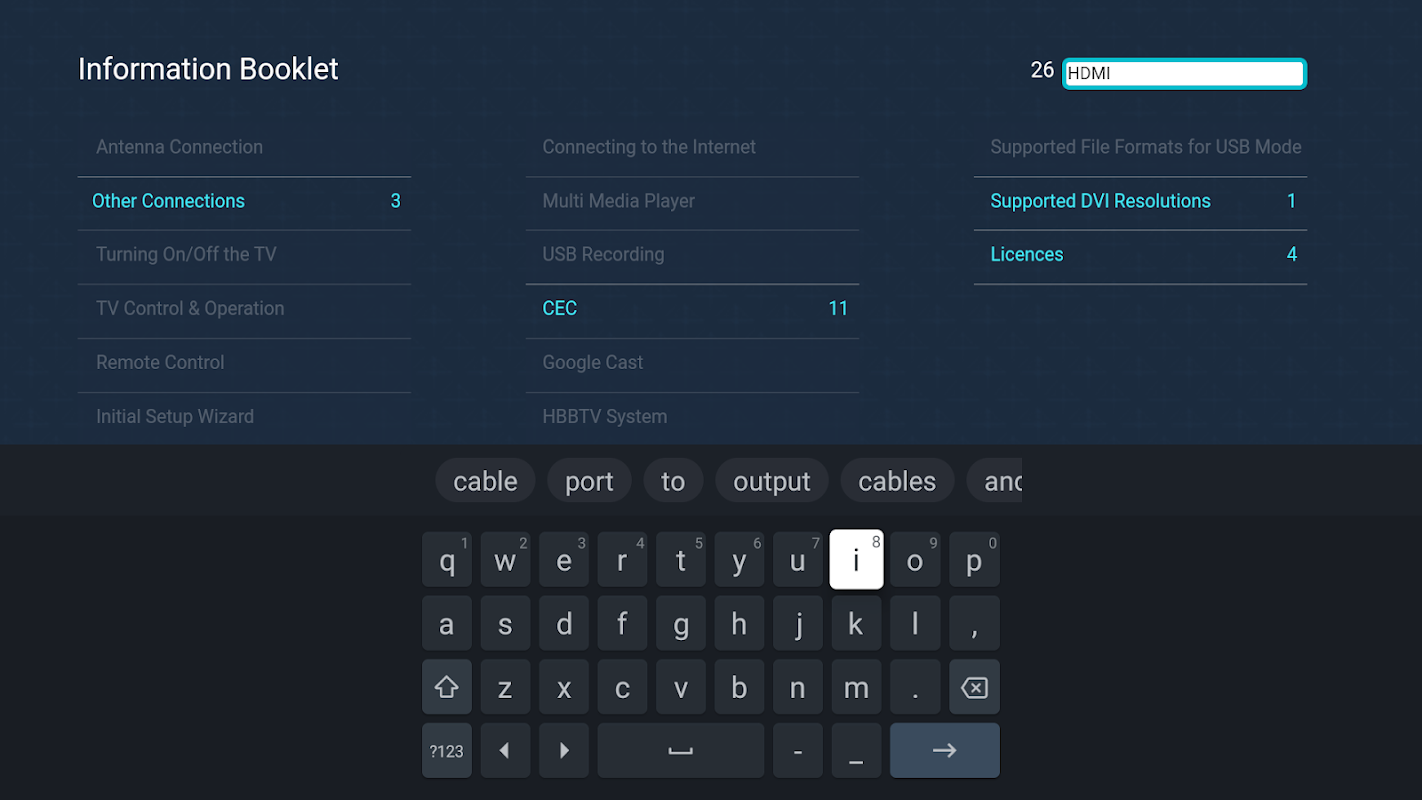The width and height of the screenshot is (1422, 800).
Task: Tap the underscore key
Action: click(856, 750)
